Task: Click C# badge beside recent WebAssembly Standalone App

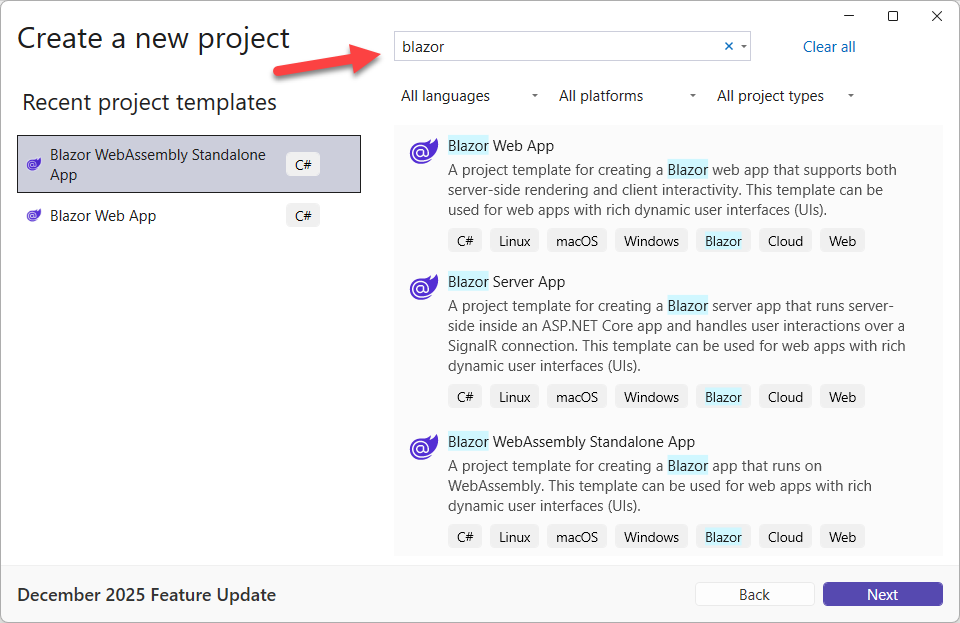Action: point(303,165)
